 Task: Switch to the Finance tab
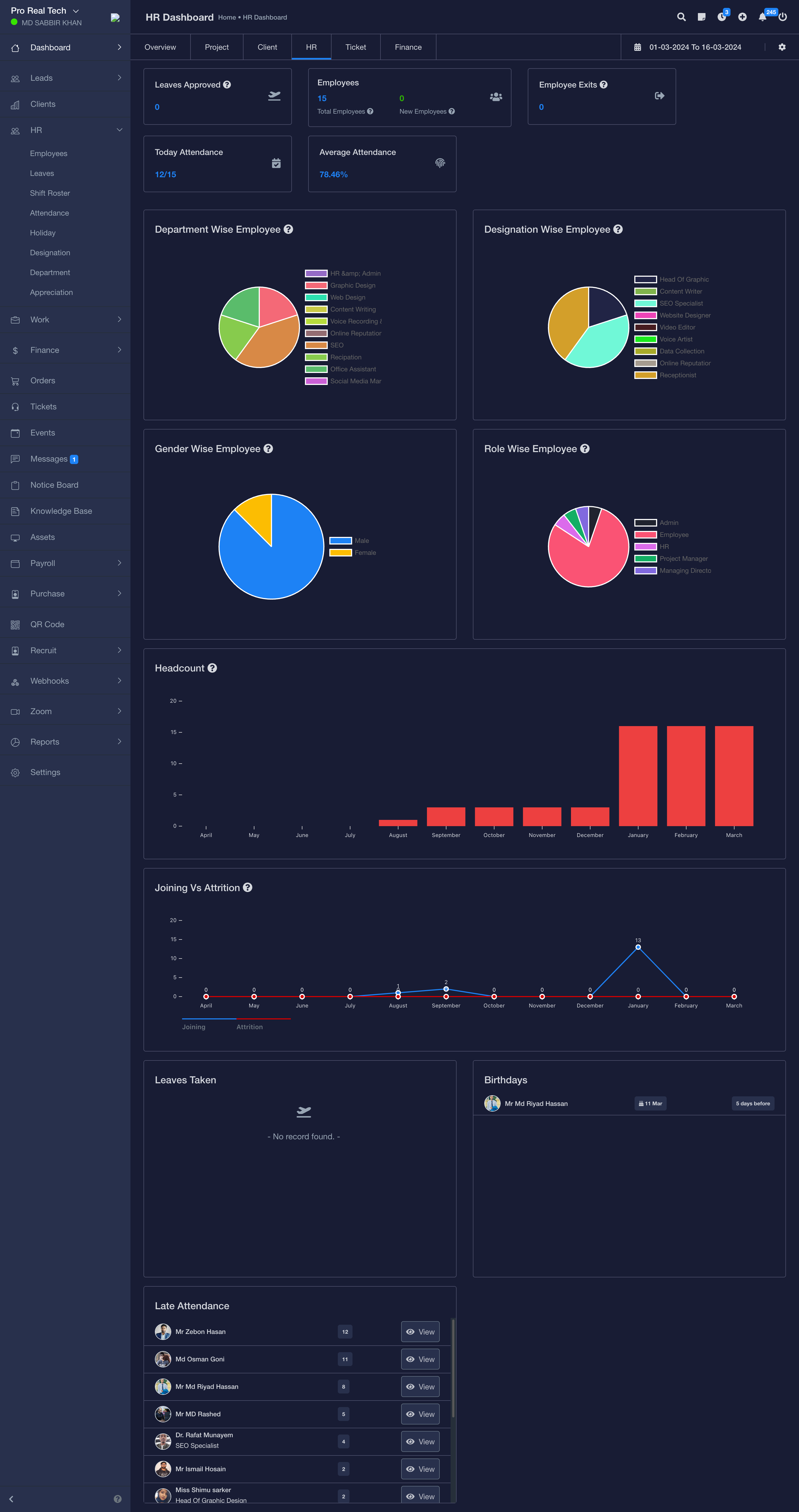[408, 47]
